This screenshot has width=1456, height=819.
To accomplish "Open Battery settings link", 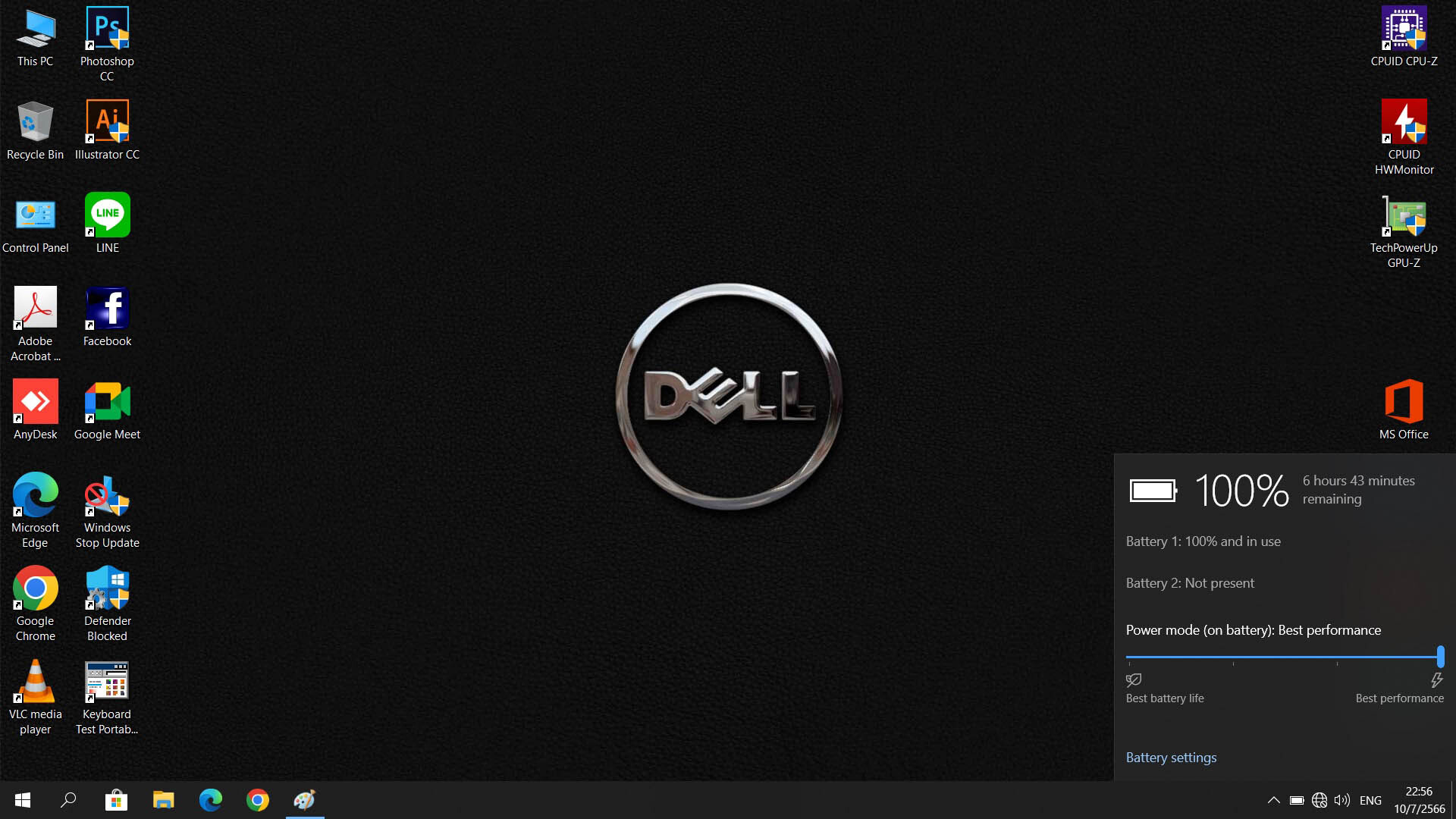I will coord(1171,758).
